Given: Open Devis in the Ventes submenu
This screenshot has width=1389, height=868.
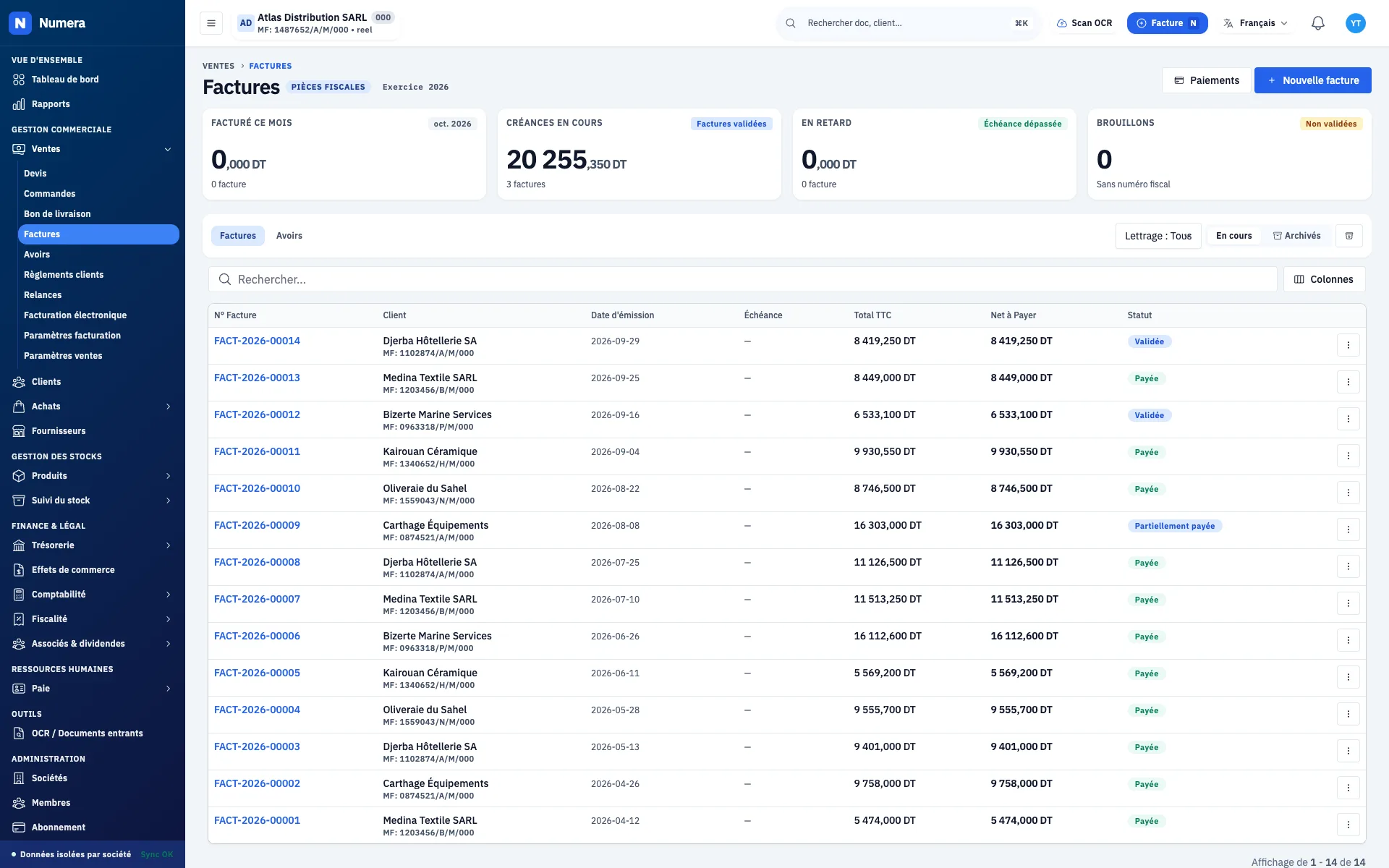Looking at the screenshot, I should coord(98,174).
